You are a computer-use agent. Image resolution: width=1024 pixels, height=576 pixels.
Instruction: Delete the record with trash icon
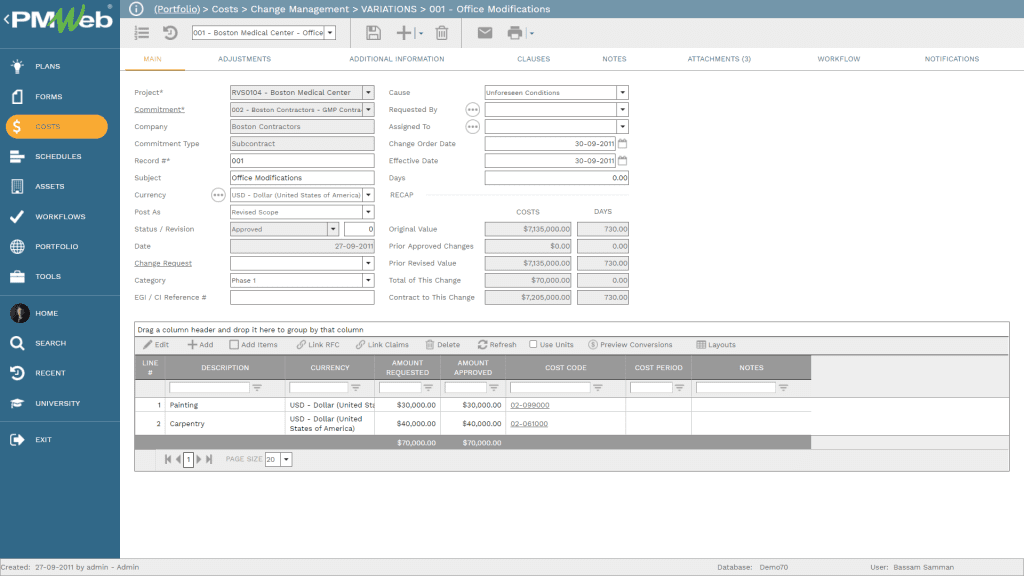coord(442,33)
